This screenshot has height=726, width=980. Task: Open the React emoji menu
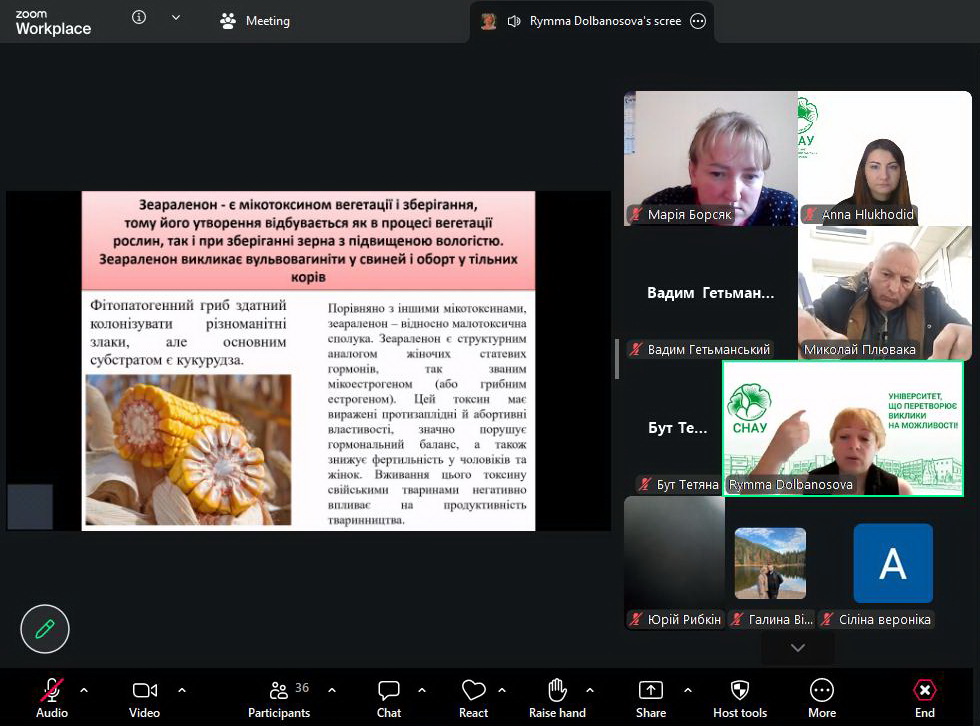[473, 691]
